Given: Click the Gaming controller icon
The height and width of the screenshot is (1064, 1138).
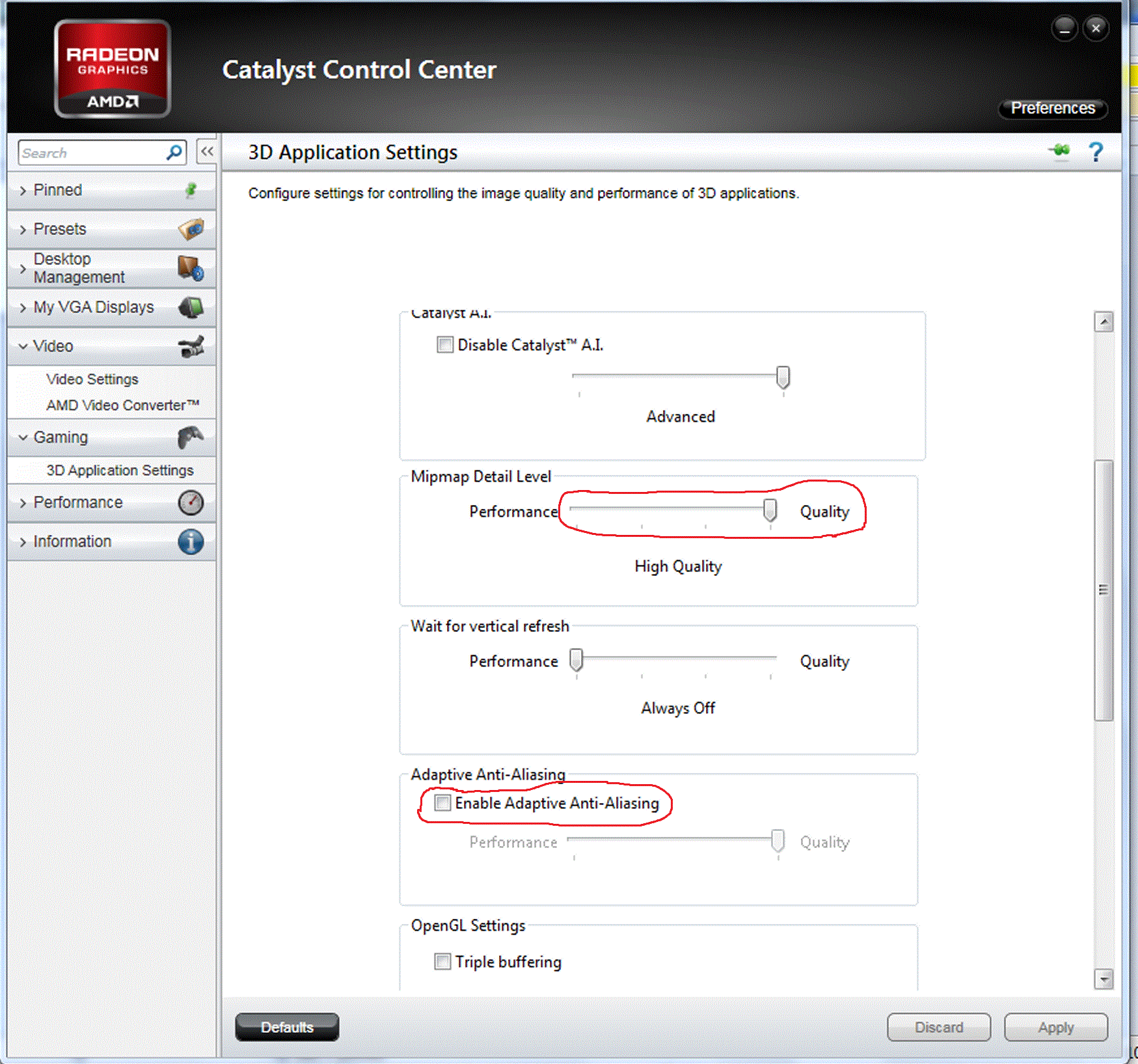Looking at the screenshot, I should coord(191,437).
